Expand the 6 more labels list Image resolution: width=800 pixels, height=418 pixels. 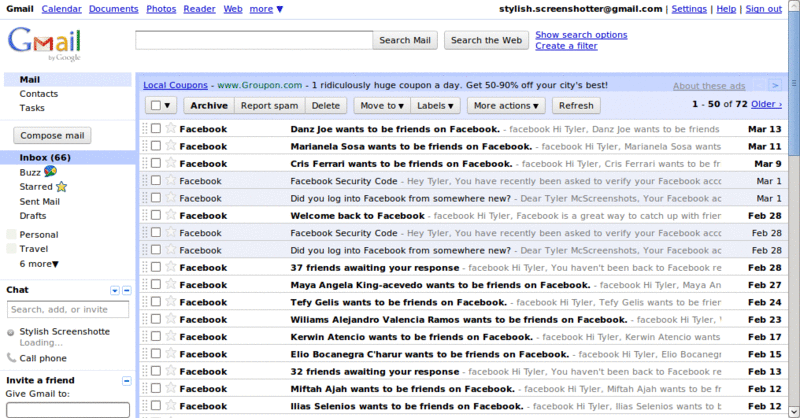(39, 264)
